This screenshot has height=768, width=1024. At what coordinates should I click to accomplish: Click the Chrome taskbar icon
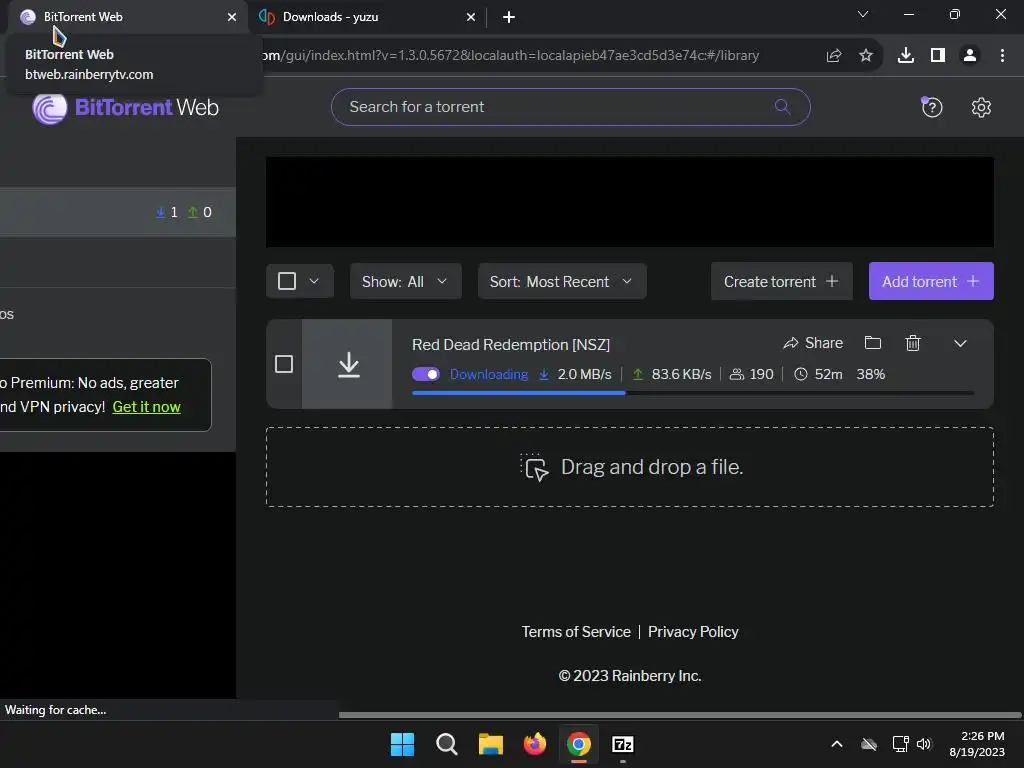click(579, 744)
